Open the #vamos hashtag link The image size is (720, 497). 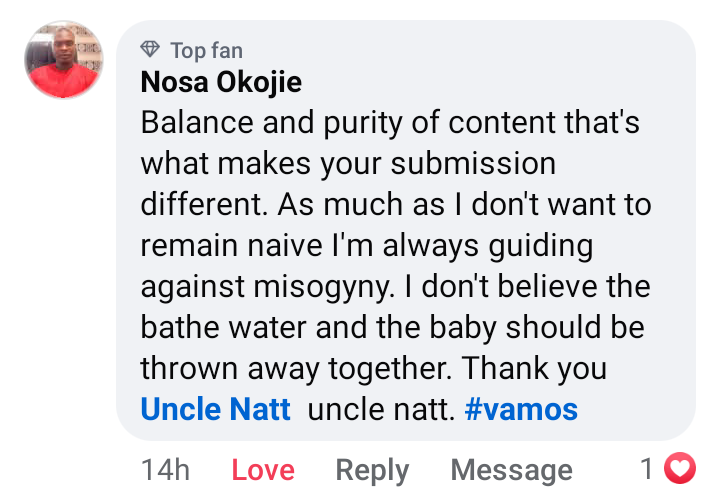521,409
